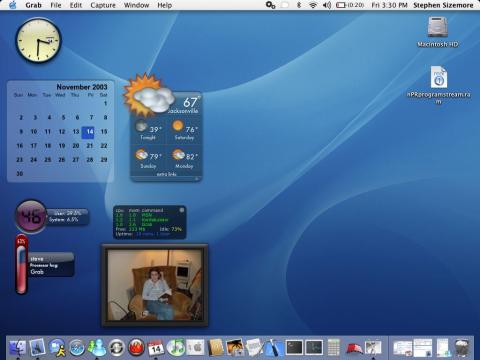Open the first black Terminal screen icon
The width and height of the screenshot is (480, 360).
[294, 348]
